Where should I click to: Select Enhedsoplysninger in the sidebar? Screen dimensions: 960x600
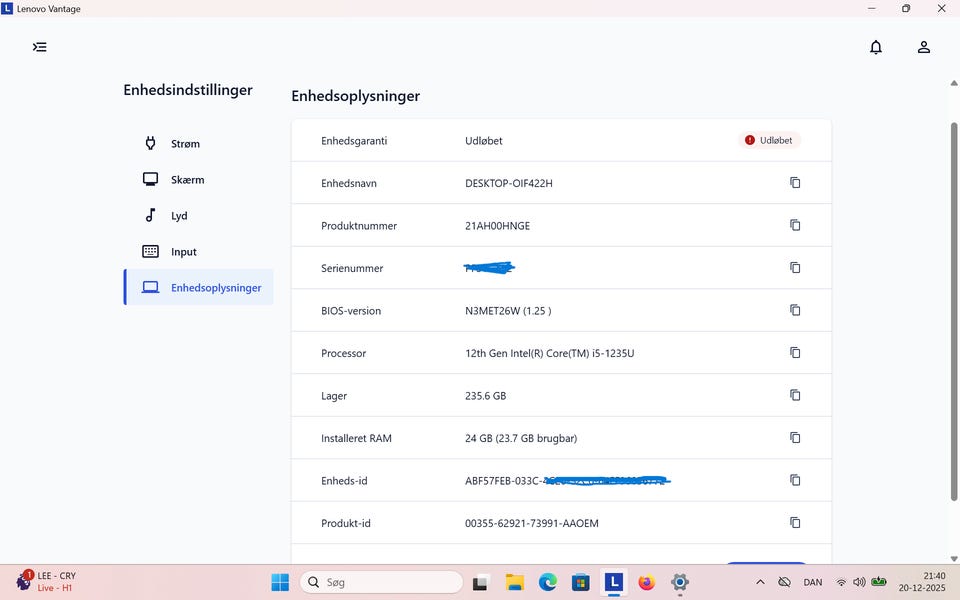click(x=198, y=287)
